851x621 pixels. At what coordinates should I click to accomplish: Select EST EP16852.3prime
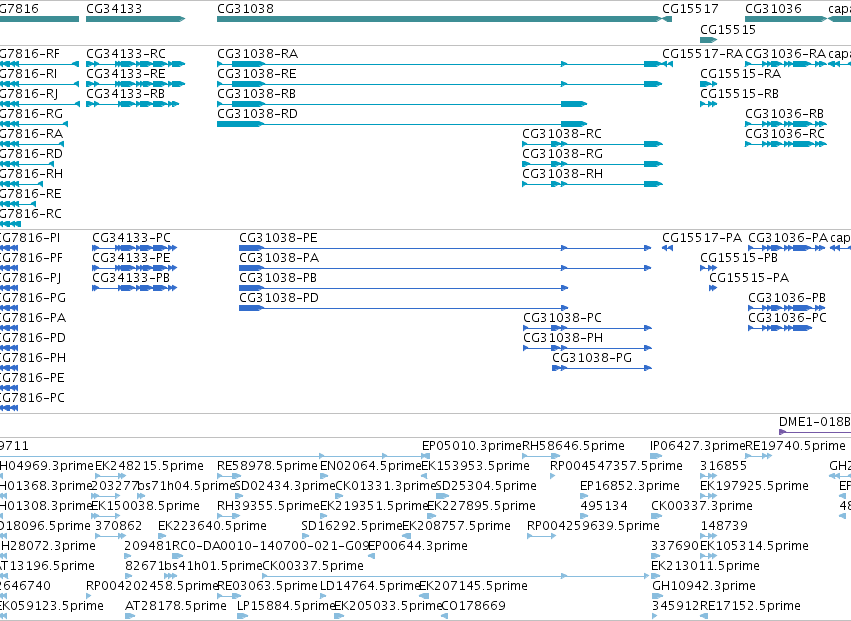click(x=583, y=496)
